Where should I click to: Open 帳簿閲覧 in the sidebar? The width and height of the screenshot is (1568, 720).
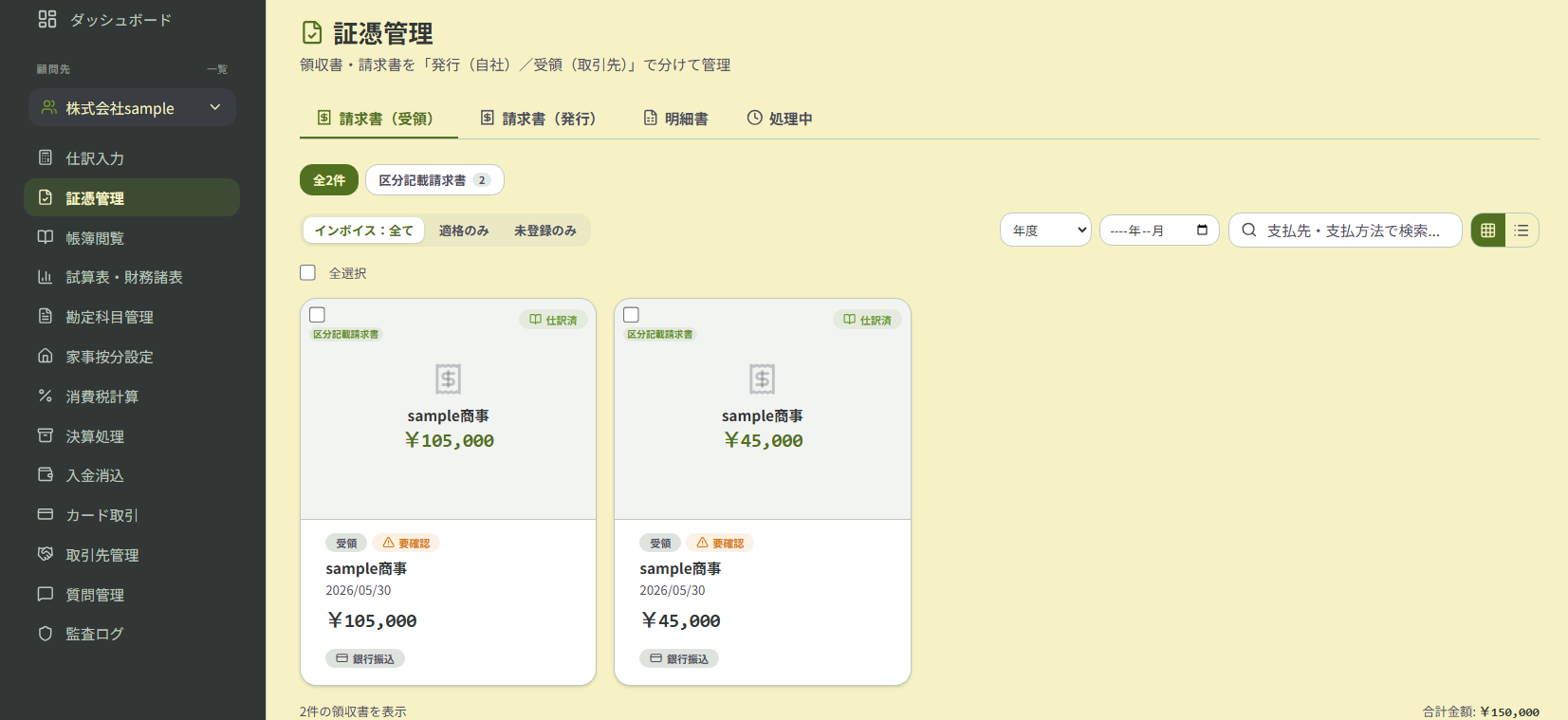click(x=132, y=237)
